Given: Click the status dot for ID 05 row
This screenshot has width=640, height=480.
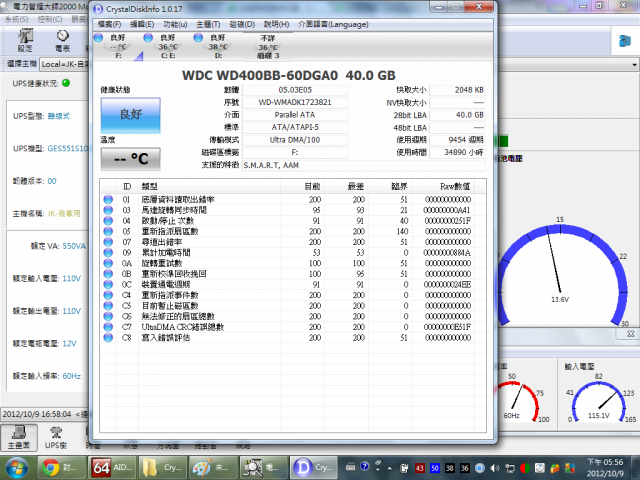Looking at the screenshot, I should click(108, 231).
